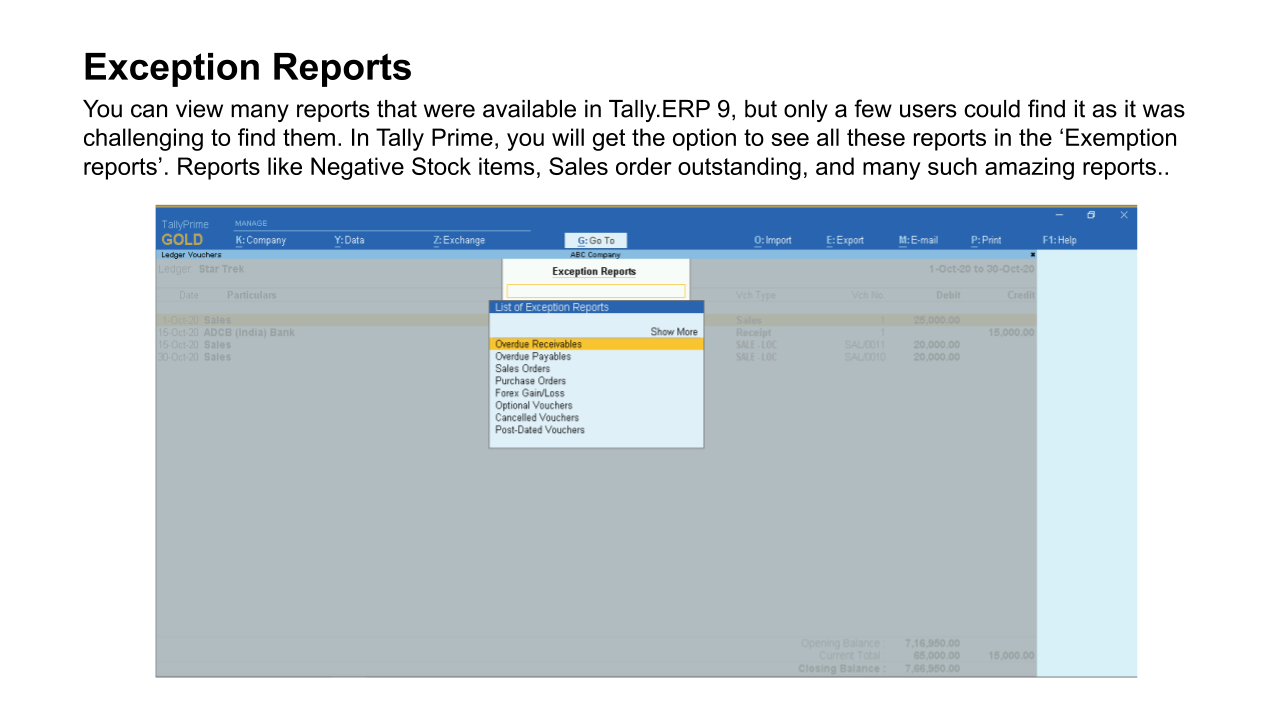This screenshot has height=720, width=1280.
Task: Open the Z: Exchange menu
Action: [x=459, y=240]
